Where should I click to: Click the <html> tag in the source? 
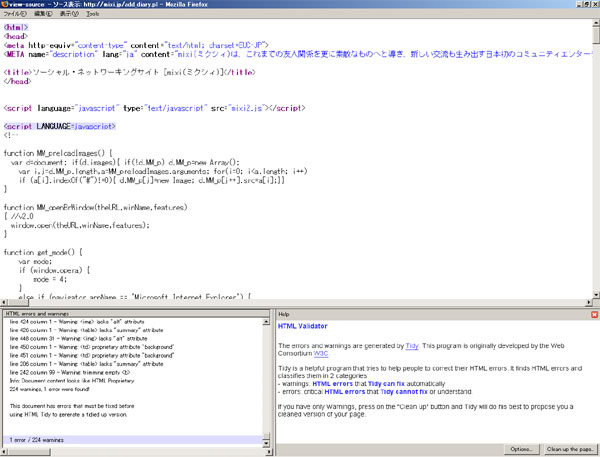16,28
